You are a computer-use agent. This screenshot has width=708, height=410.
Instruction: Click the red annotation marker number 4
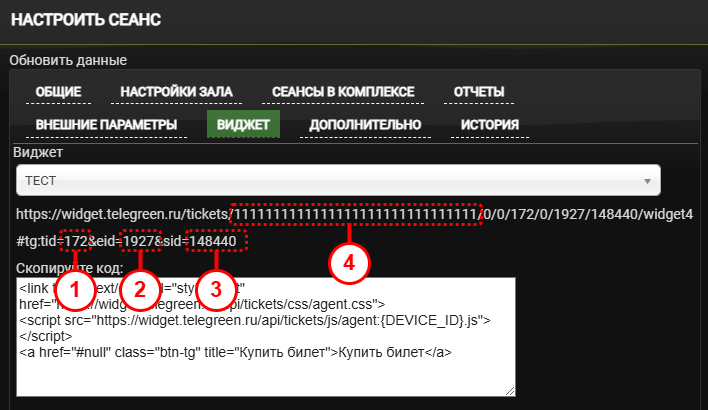click(349, 262)
